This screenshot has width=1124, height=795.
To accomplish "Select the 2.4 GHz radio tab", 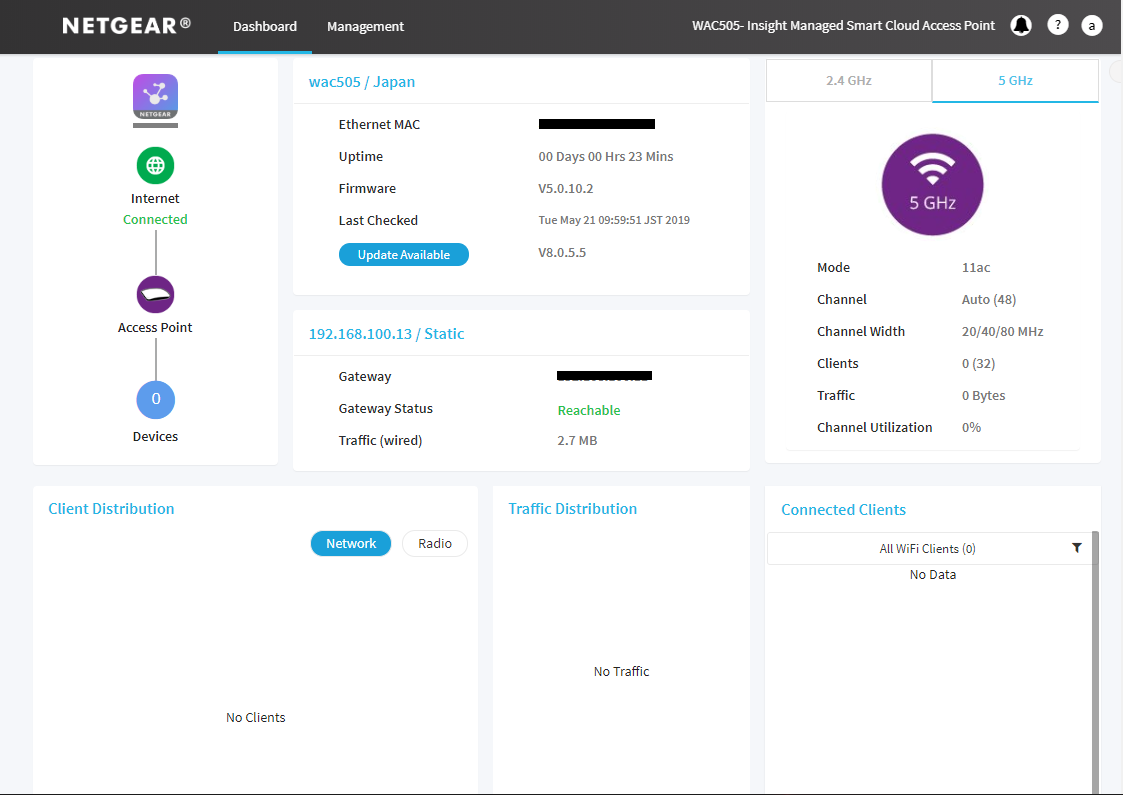I will 849,80.
